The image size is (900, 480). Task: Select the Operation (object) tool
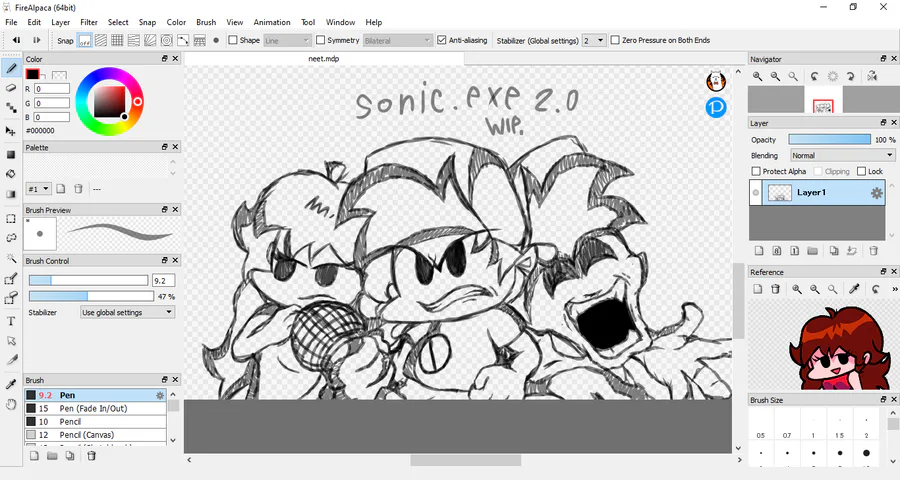11,341
